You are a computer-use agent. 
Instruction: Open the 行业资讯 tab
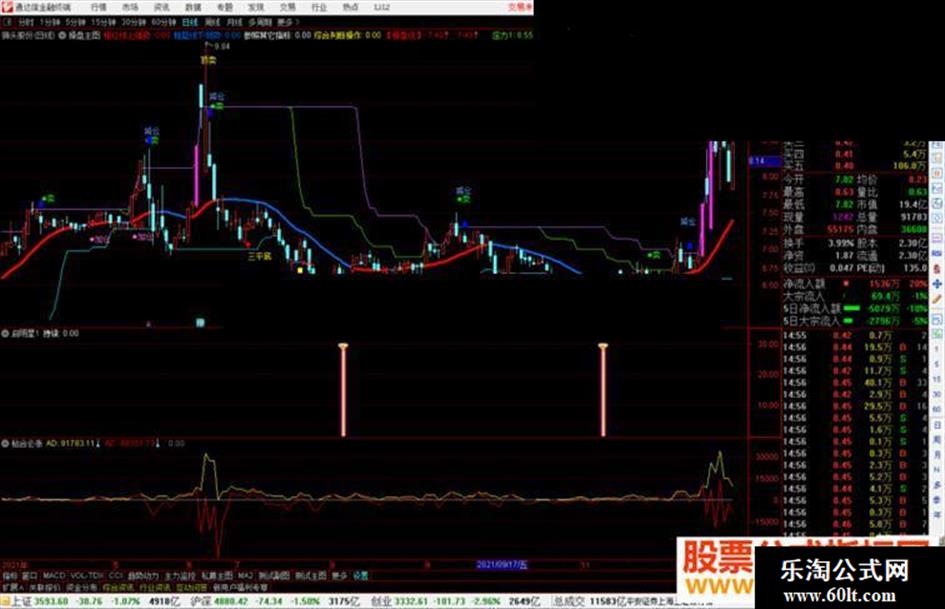click(x=155, y=587)
